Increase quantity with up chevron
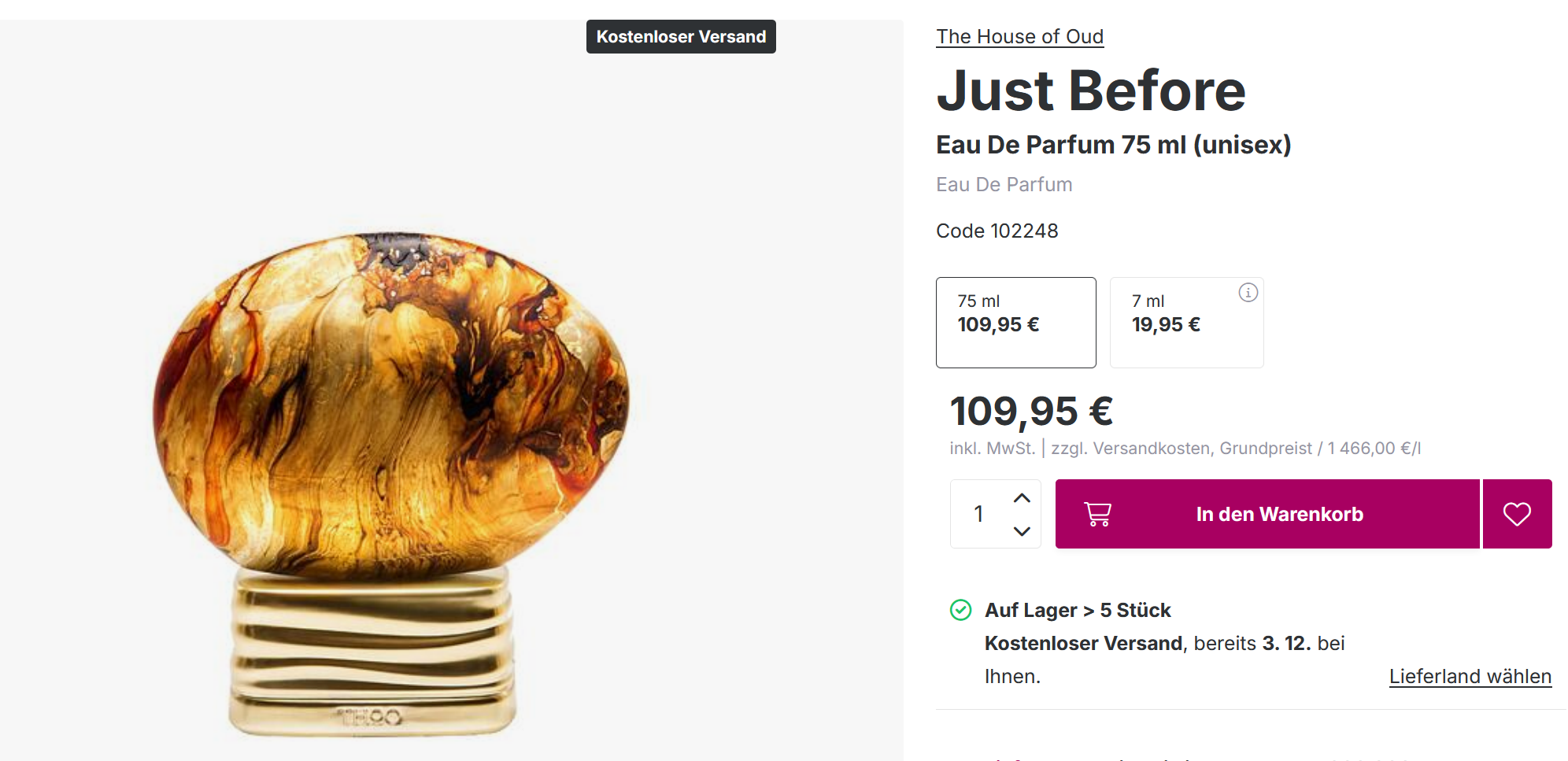The image size is (1568, 761). pos(1022,498)
